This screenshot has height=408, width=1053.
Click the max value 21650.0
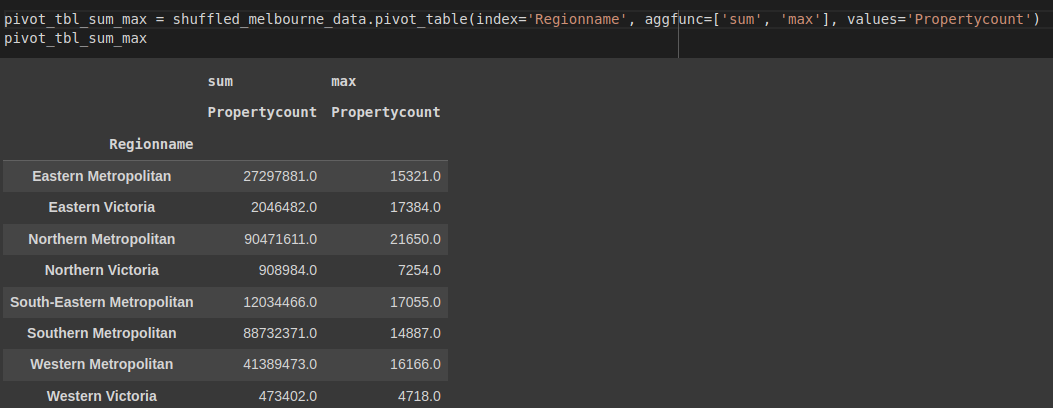coord(415,239)
